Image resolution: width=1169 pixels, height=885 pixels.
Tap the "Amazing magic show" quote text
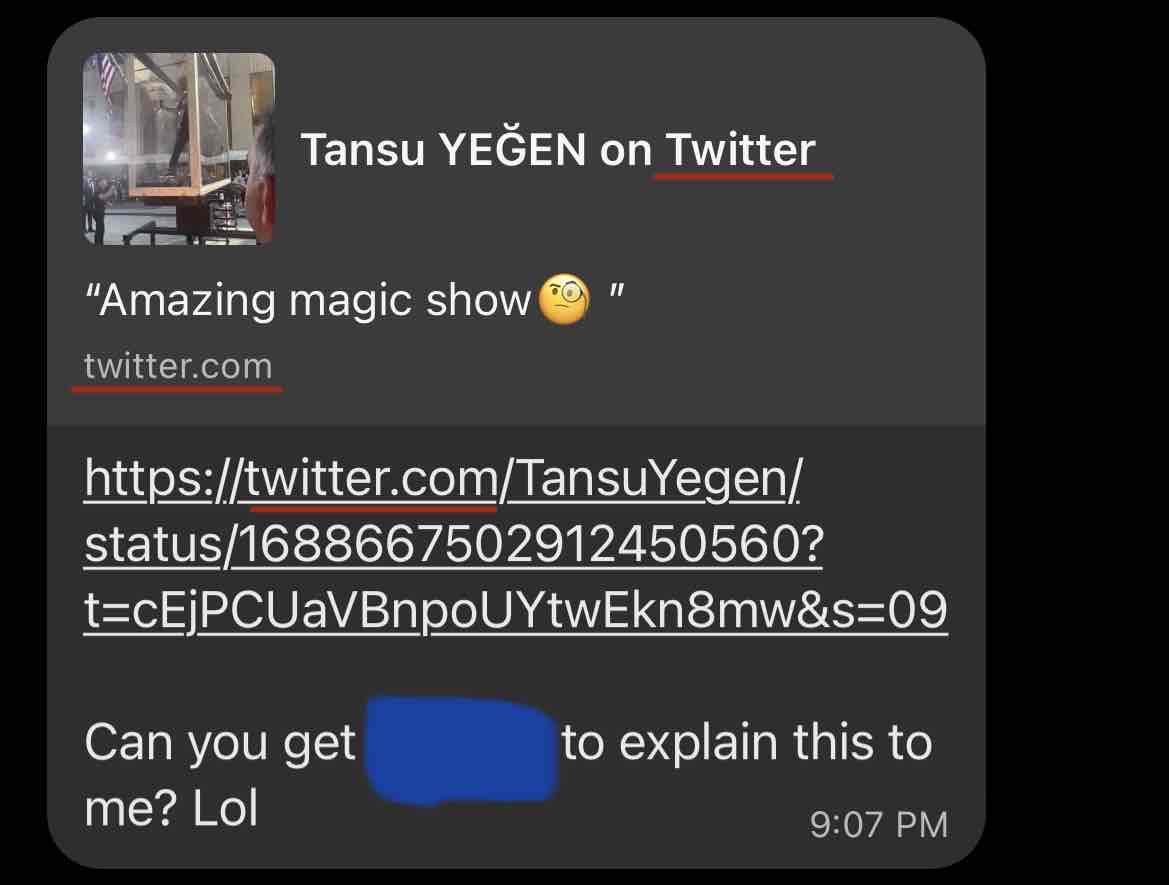[x=308, y=301]
